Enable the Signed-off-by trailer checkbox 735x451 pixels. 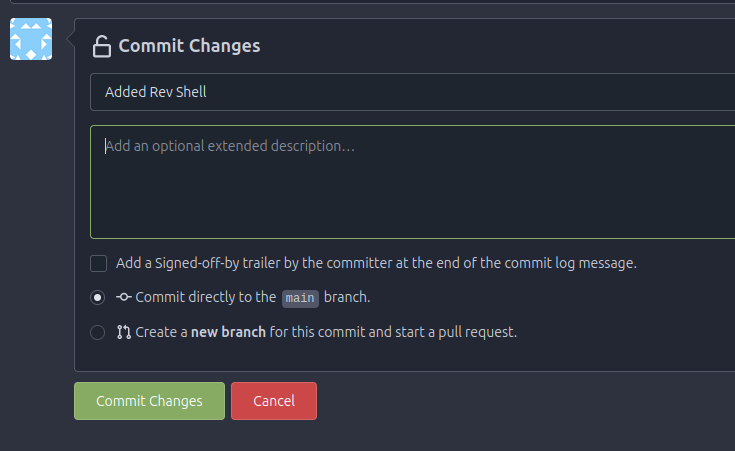point(98,264)
